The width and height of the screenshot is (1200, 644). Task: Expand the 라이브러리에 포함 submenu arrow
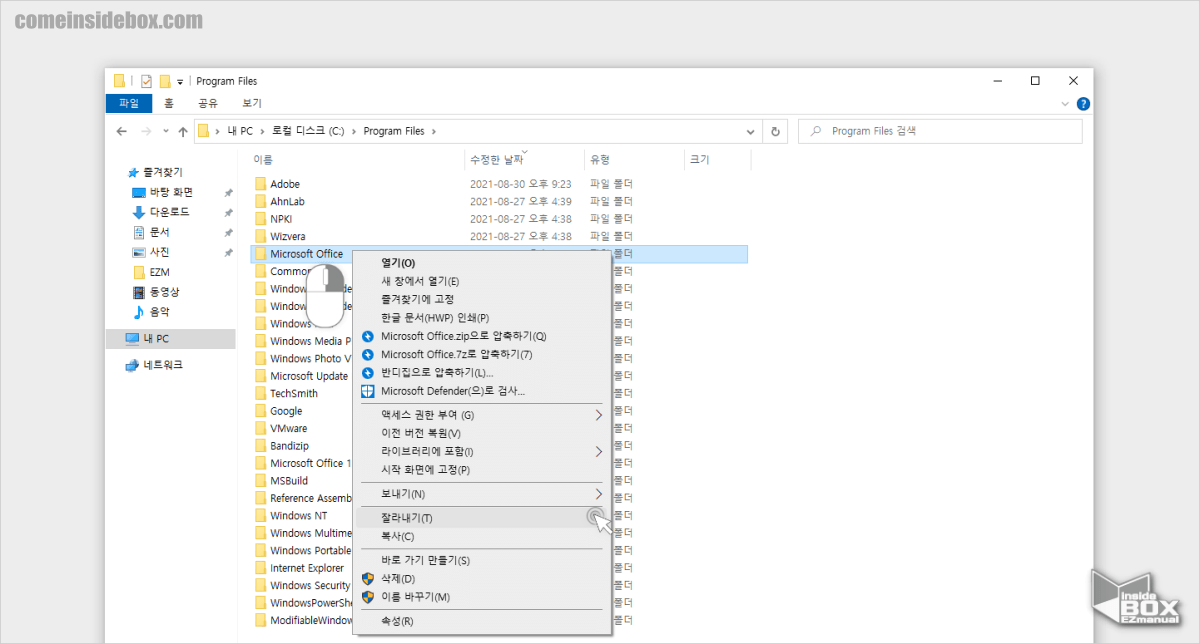point(599,451)
